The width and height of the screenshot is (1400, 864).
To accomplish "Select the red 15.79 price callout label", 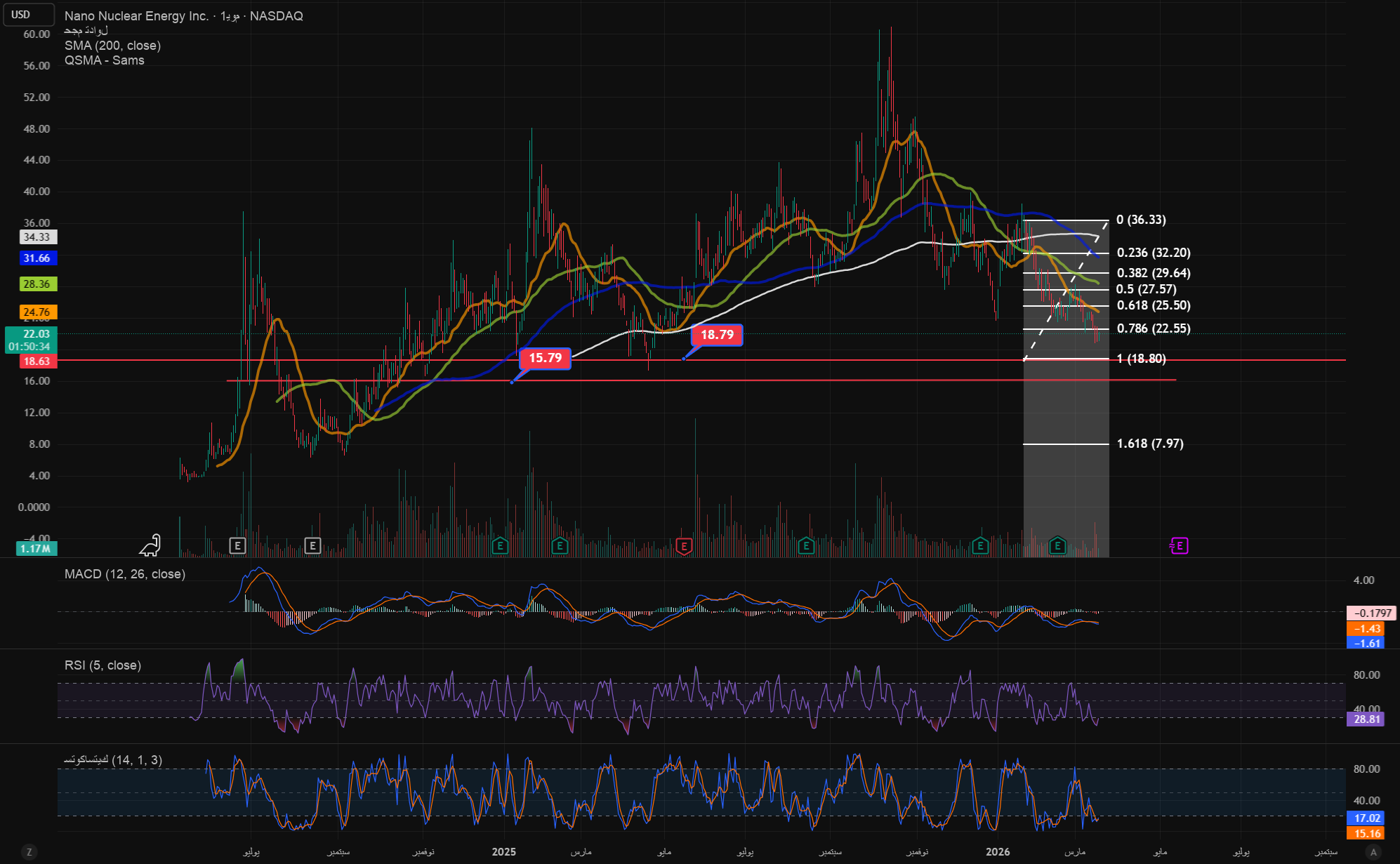I will (x=545, y=359).
